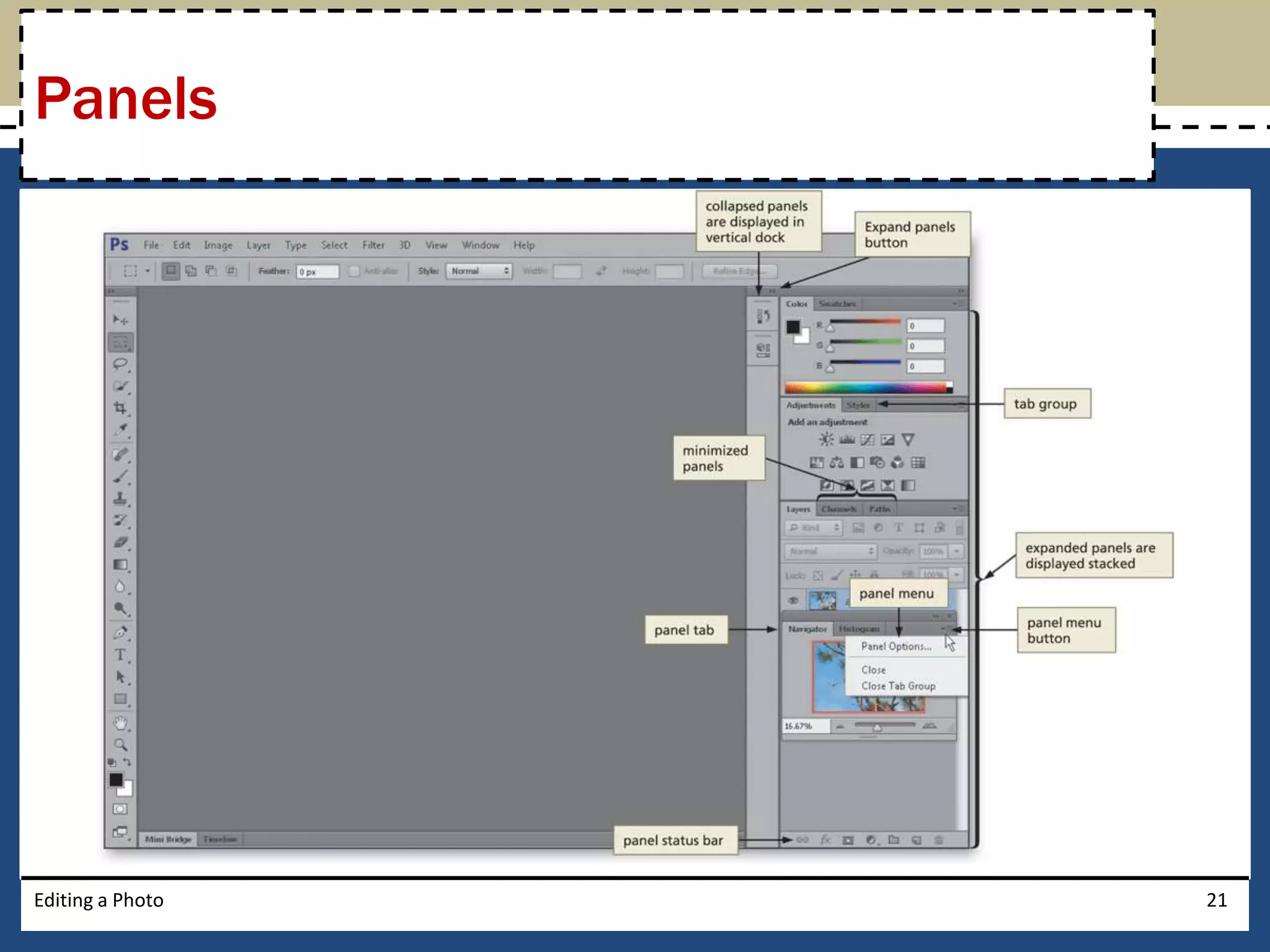
Task: Select the Pen tool
Action: click(x=120, y=633)
